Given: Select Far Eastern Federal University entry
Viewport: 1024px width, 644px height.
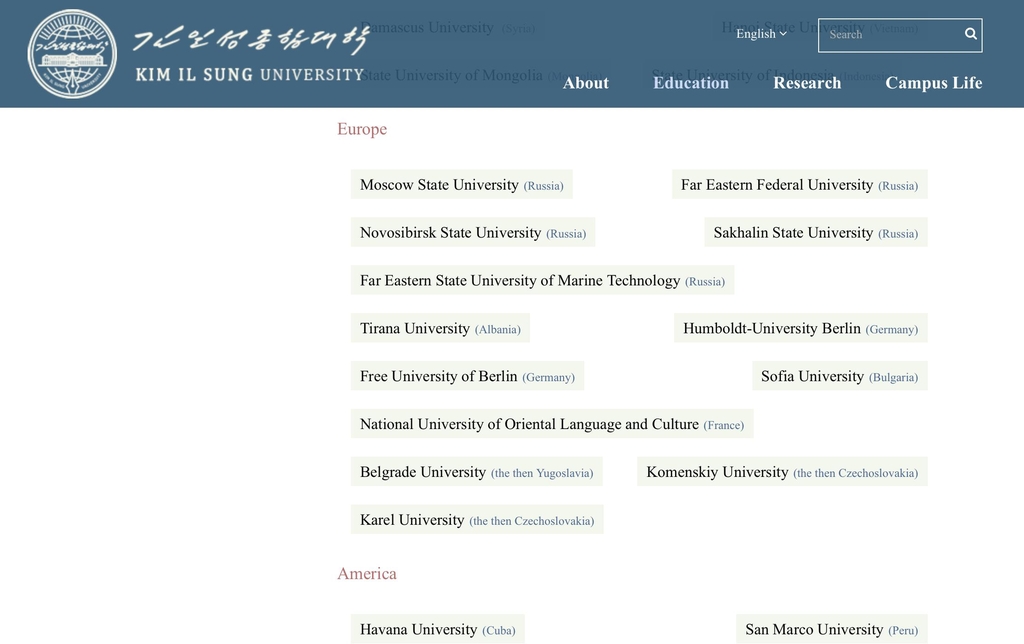Looking at the screenshot, I should (x=799, y=184).
